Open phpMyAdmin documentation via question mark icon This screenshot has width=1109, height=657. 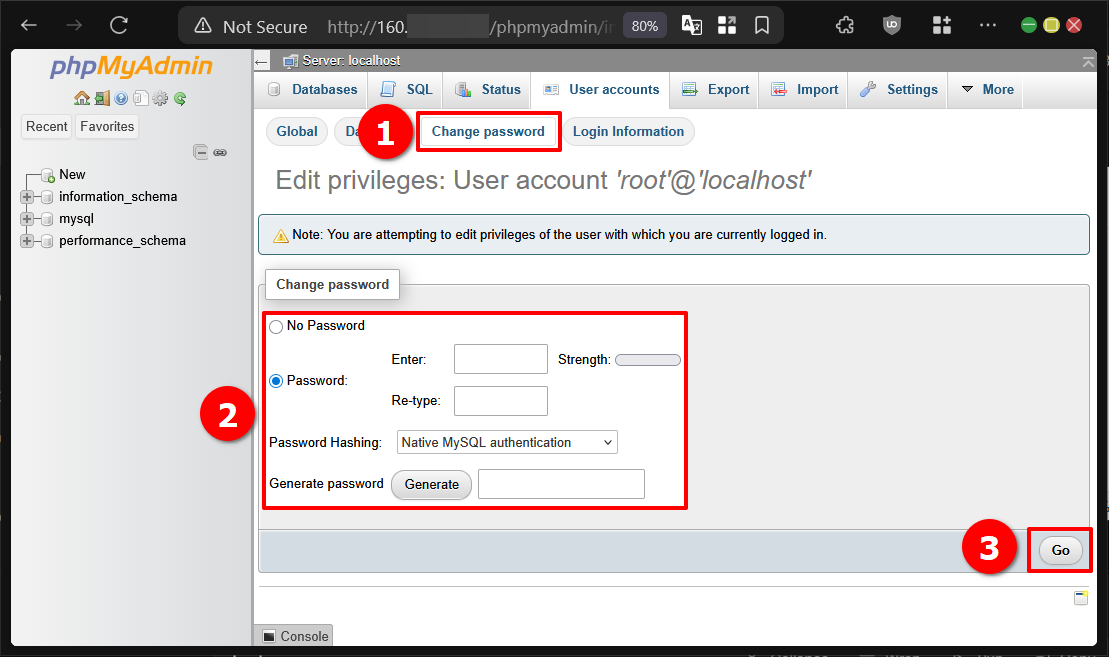pyautogui.click(x=121, y=98)
